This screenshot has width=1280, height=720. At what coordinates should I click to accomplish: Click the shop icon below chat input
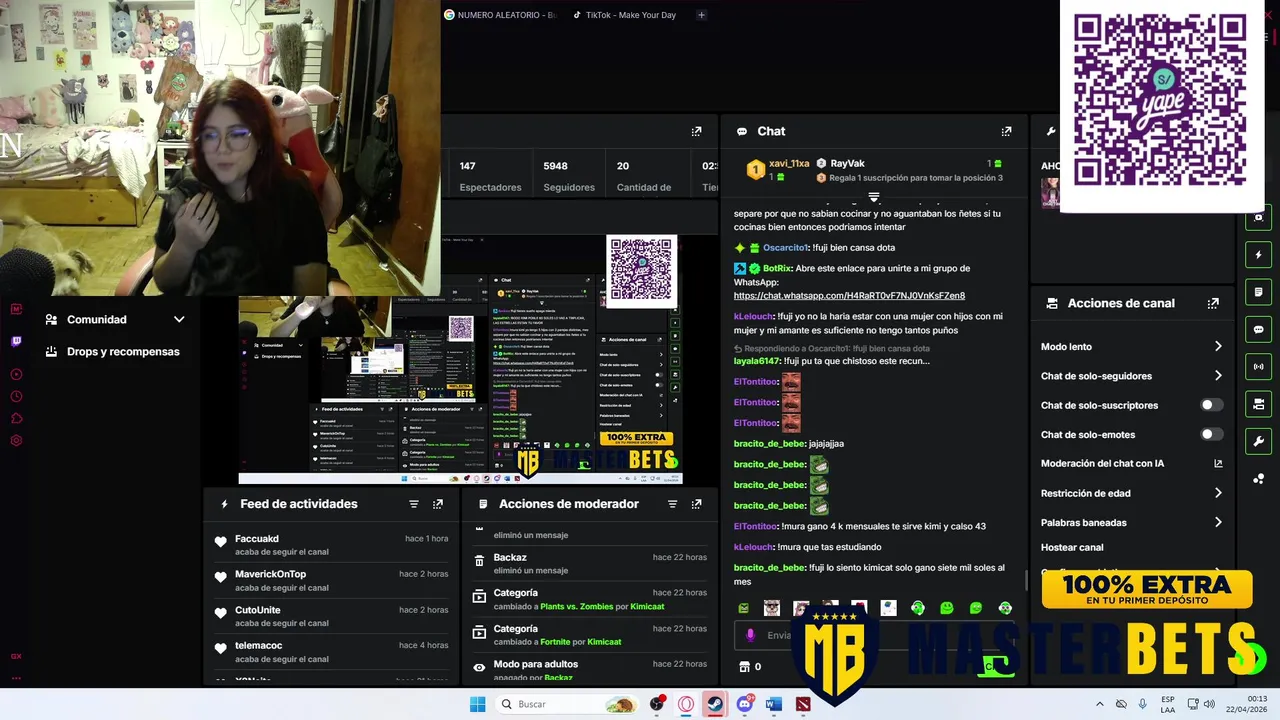(x=743, y=666)
